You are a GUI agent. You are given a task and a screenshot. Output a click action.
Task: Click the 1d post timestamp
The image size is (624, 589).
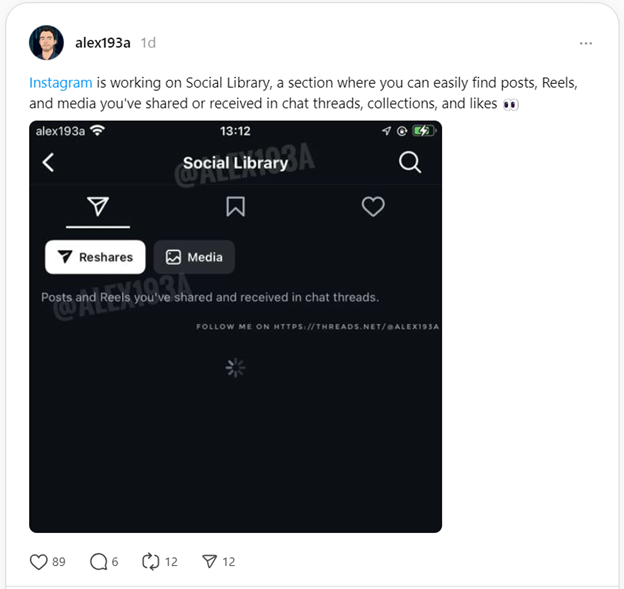(148, 43)
